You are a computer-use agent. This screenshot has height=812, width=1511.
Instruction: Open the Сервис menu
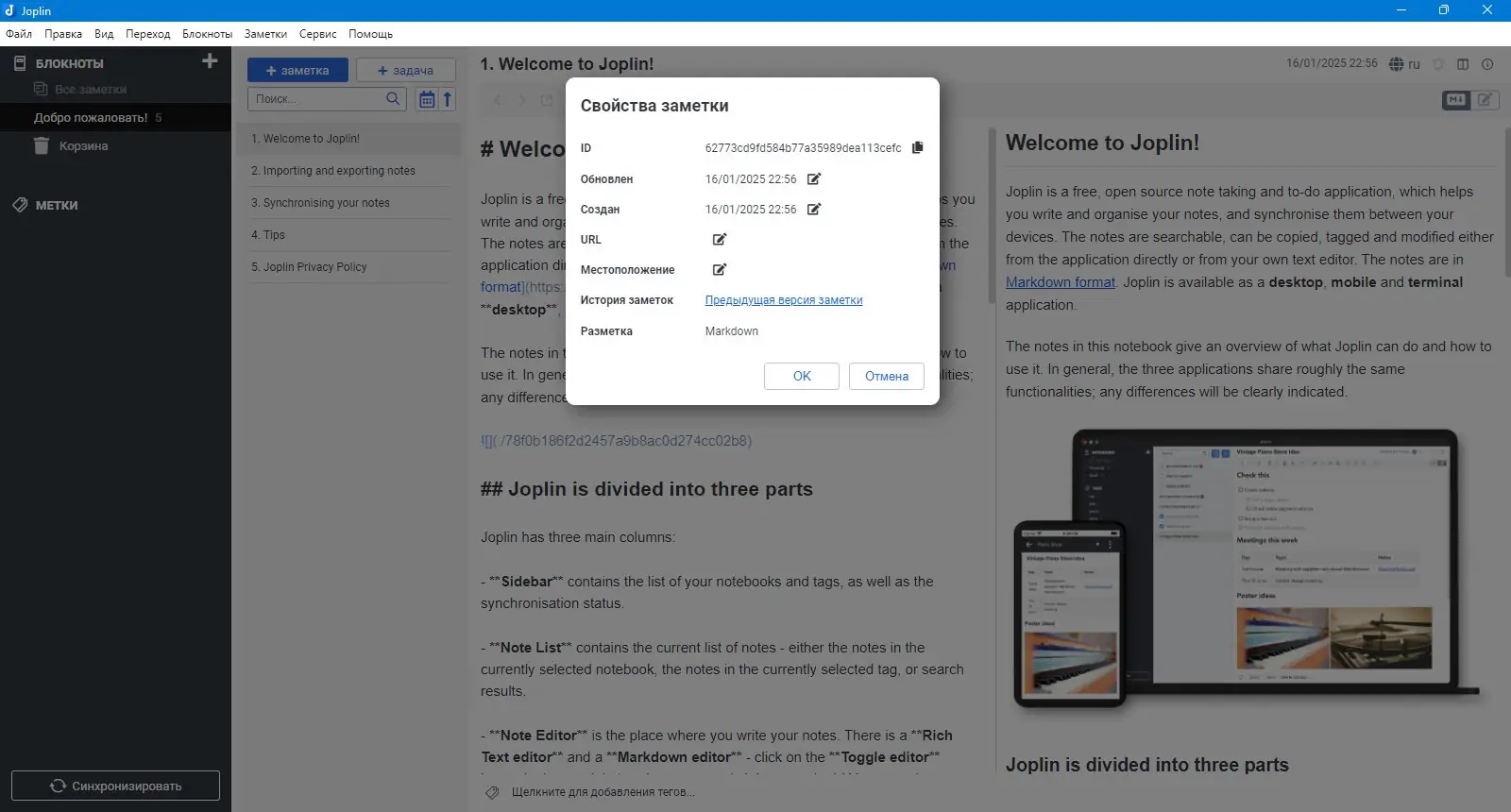pos(317,34)
